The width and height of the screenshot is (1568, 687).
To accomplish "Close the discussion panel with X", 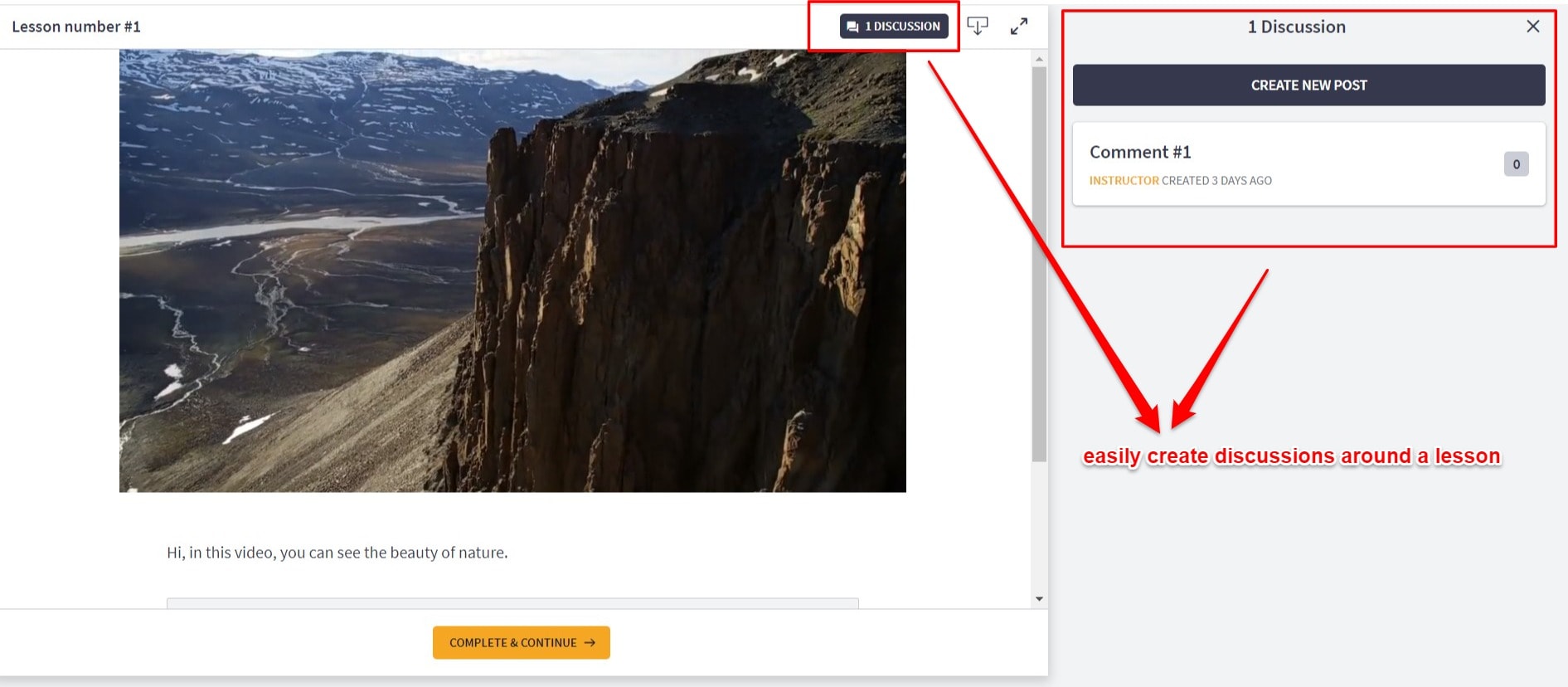I will [1533, 27].
